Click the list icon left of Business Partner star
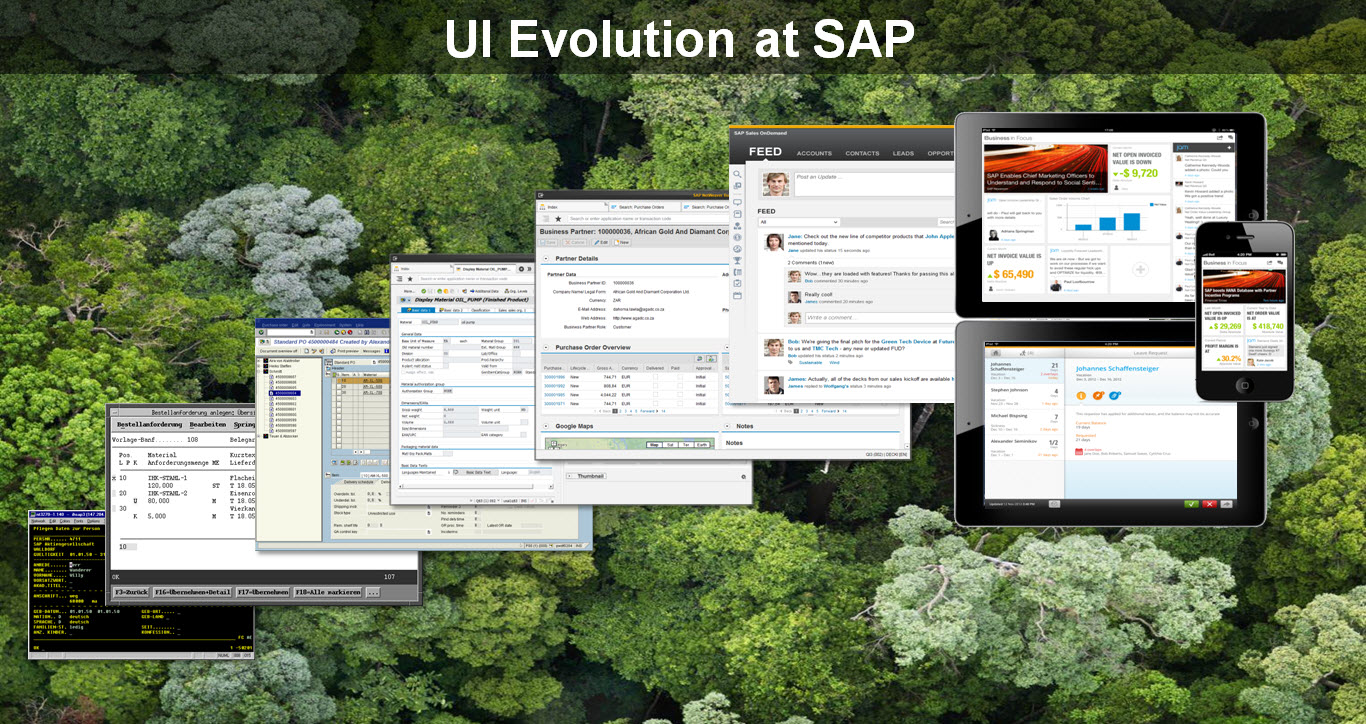Viewport: 1366px width, 724px height. coord(546,219)
